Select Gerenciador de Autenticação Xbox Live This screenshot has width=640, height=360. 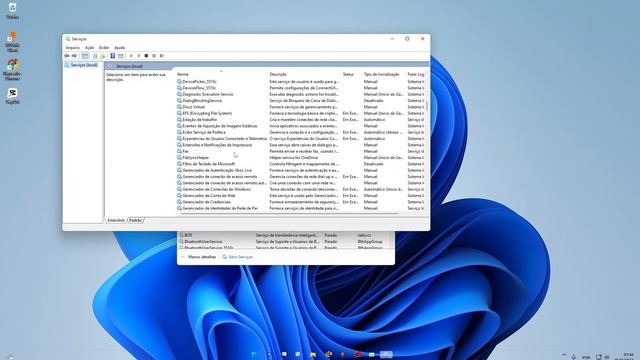[x=300, y=170]
